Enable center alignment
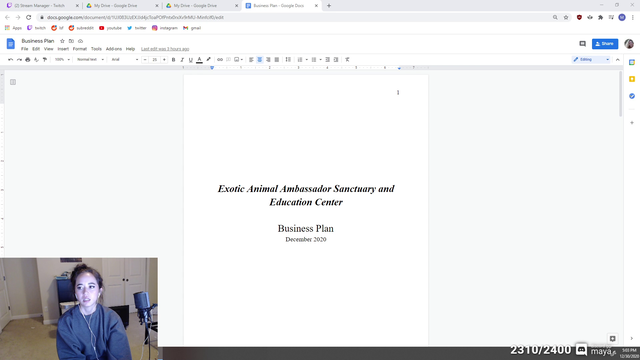640x360 pixels. 260,60
